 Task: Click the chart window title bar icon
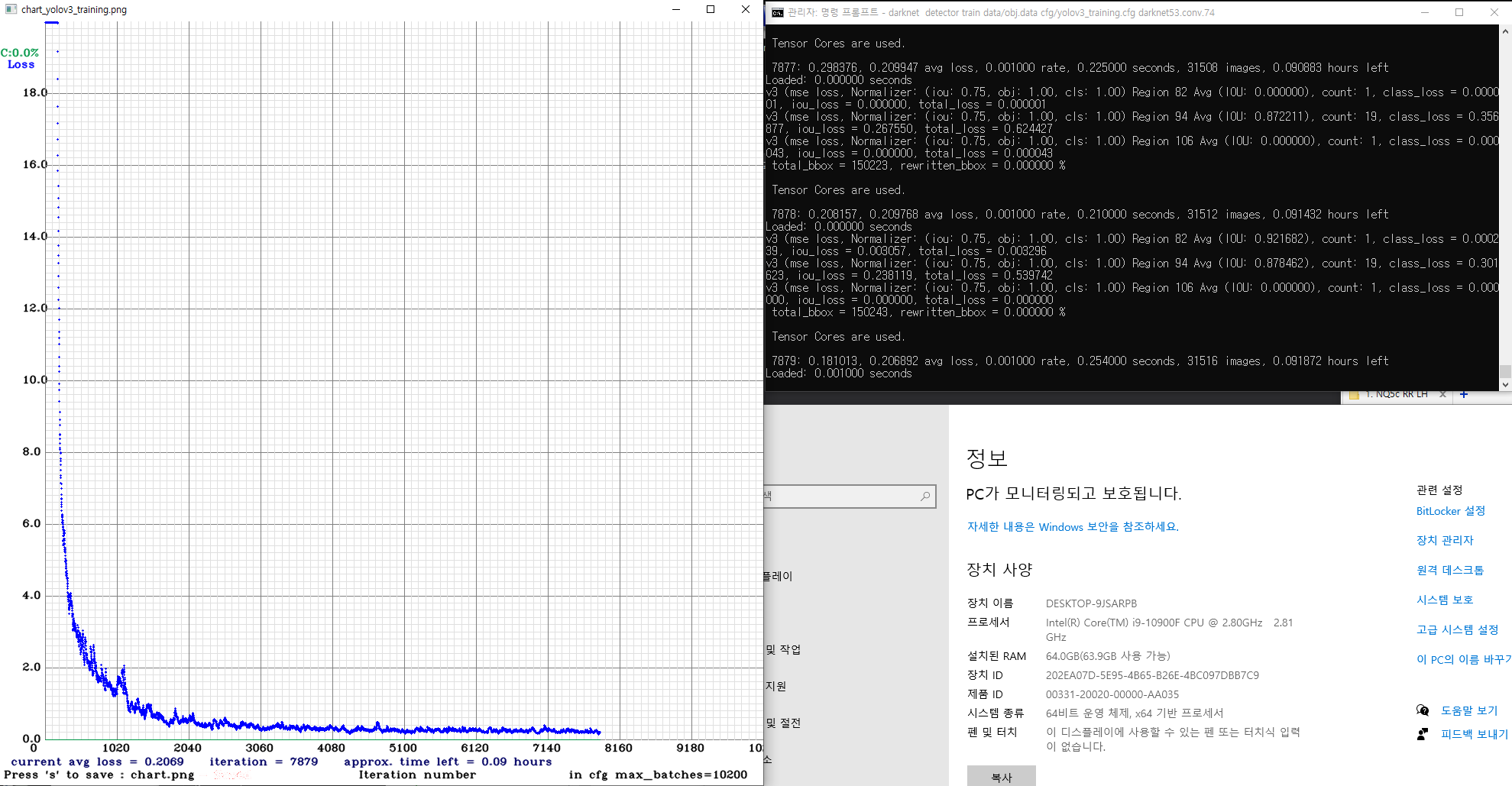(x=11, y=9)
